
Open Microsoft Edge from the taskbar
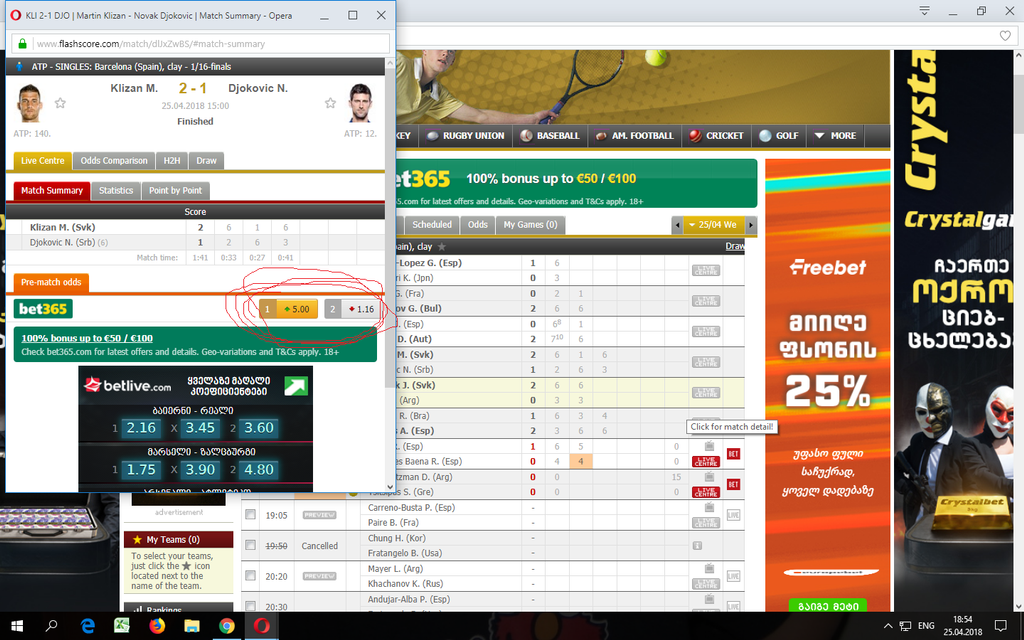click(87, 626)
